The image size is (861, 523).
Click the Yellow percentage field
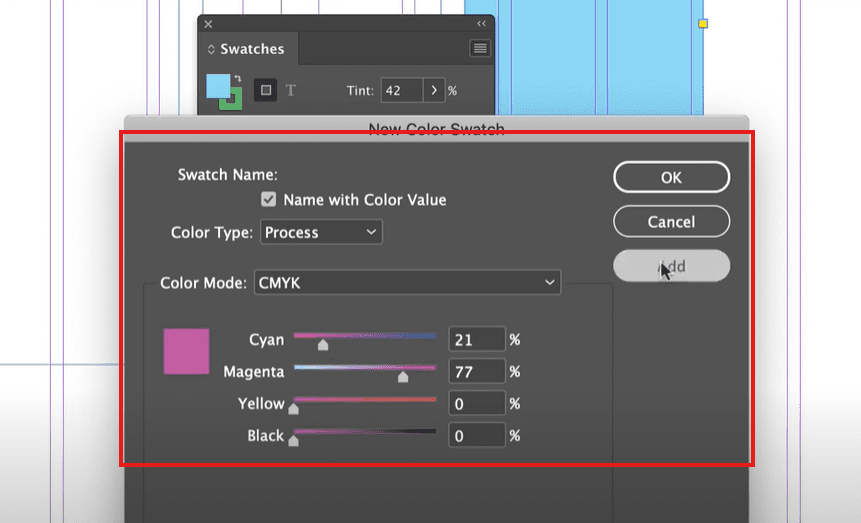(x=477, y=403)
